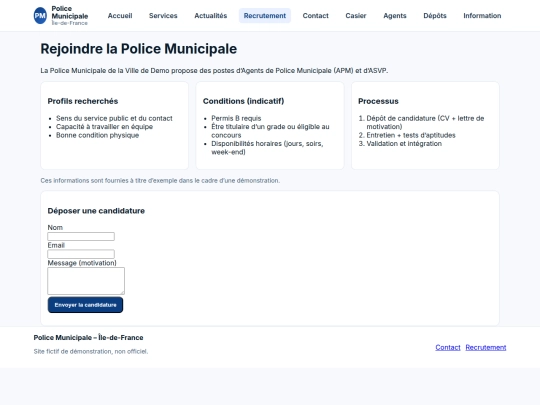Click the Être titulaire d'un grade list item
Screen dimensions: 540x405
point(270,131)
